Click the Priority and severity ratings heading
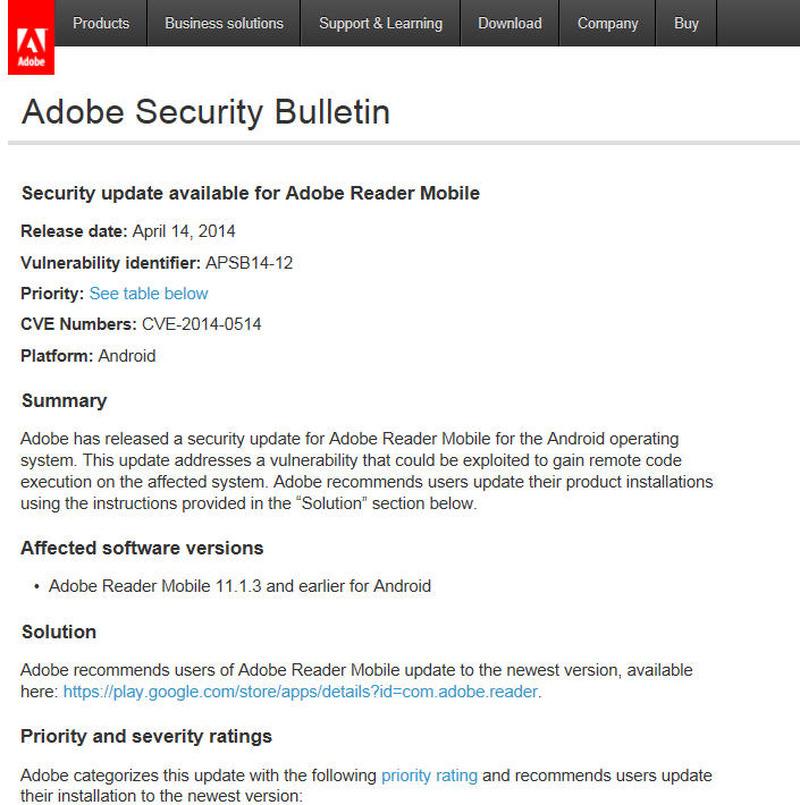 click(x=146, y=737)
